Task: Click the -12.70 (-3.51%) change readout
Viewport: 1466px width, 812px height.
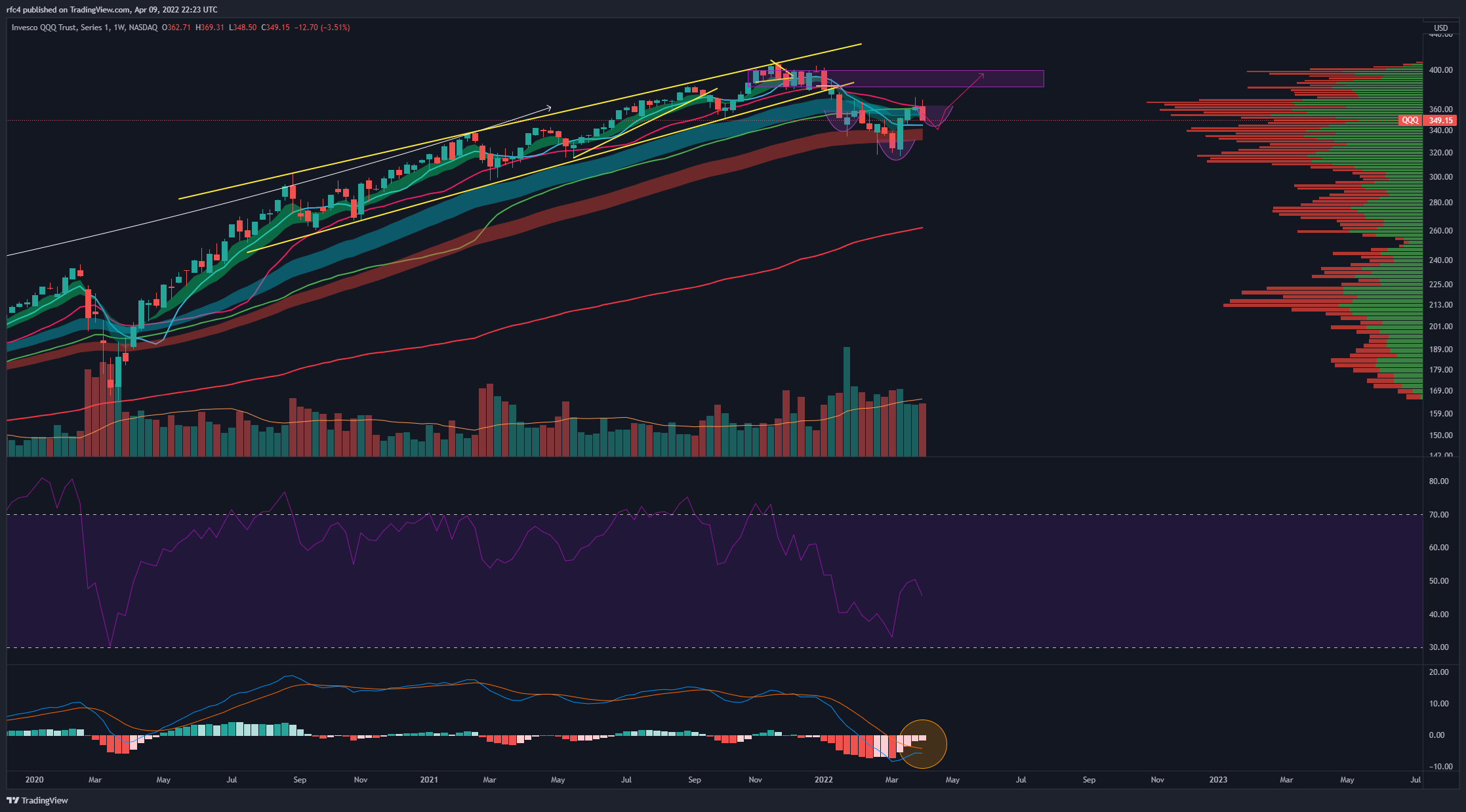Action: pos(322,28)
